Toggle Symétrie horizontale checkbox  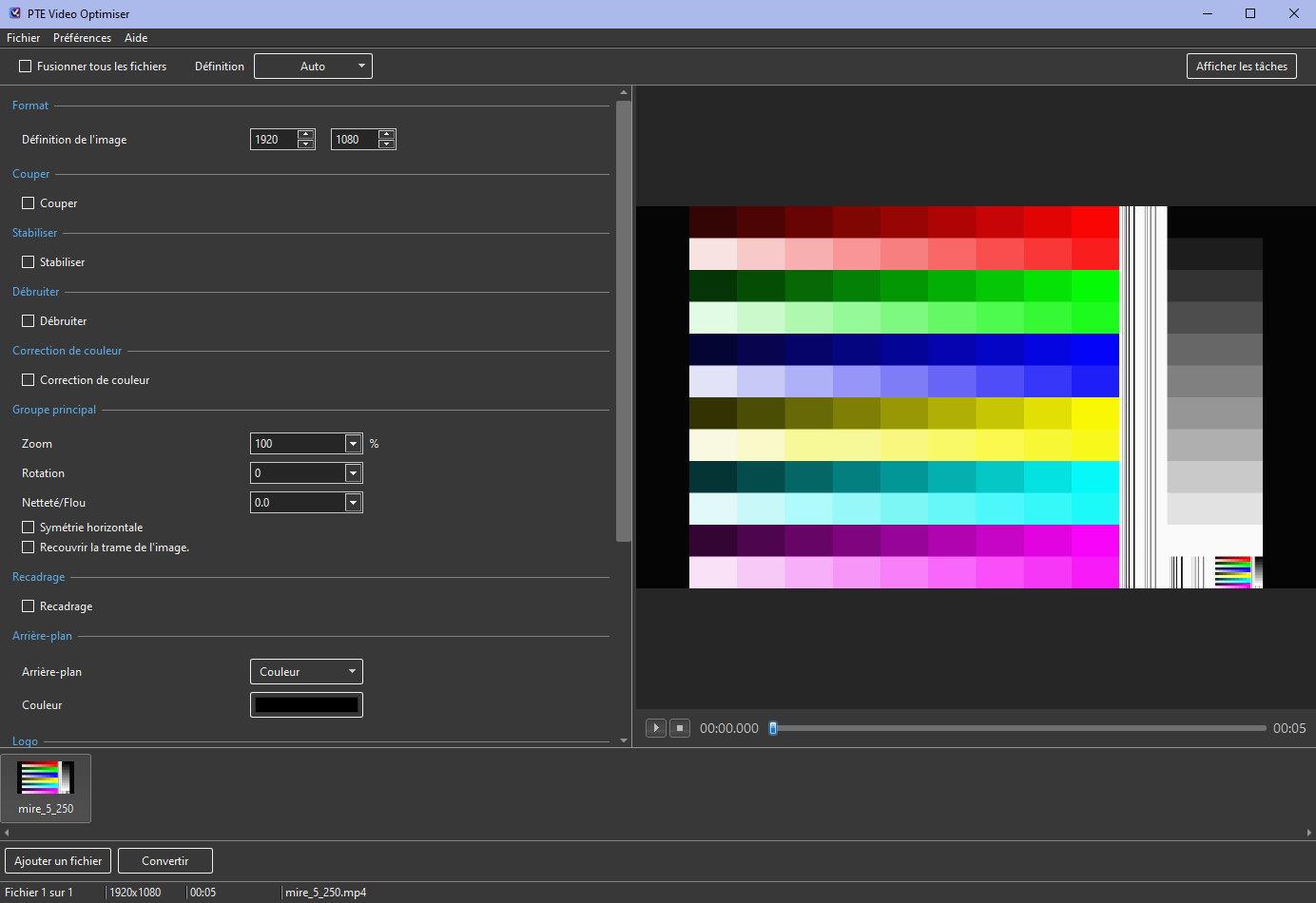(29, 528)
